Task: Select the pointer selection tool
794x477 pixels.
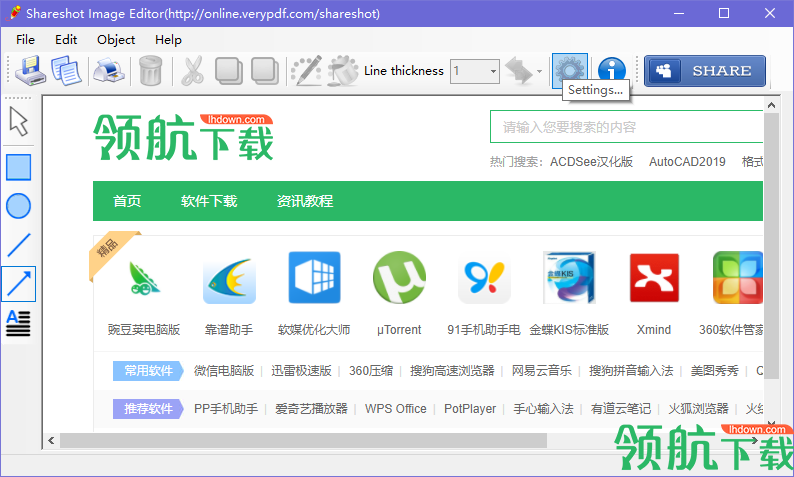Action: click(x=19, y=122)
